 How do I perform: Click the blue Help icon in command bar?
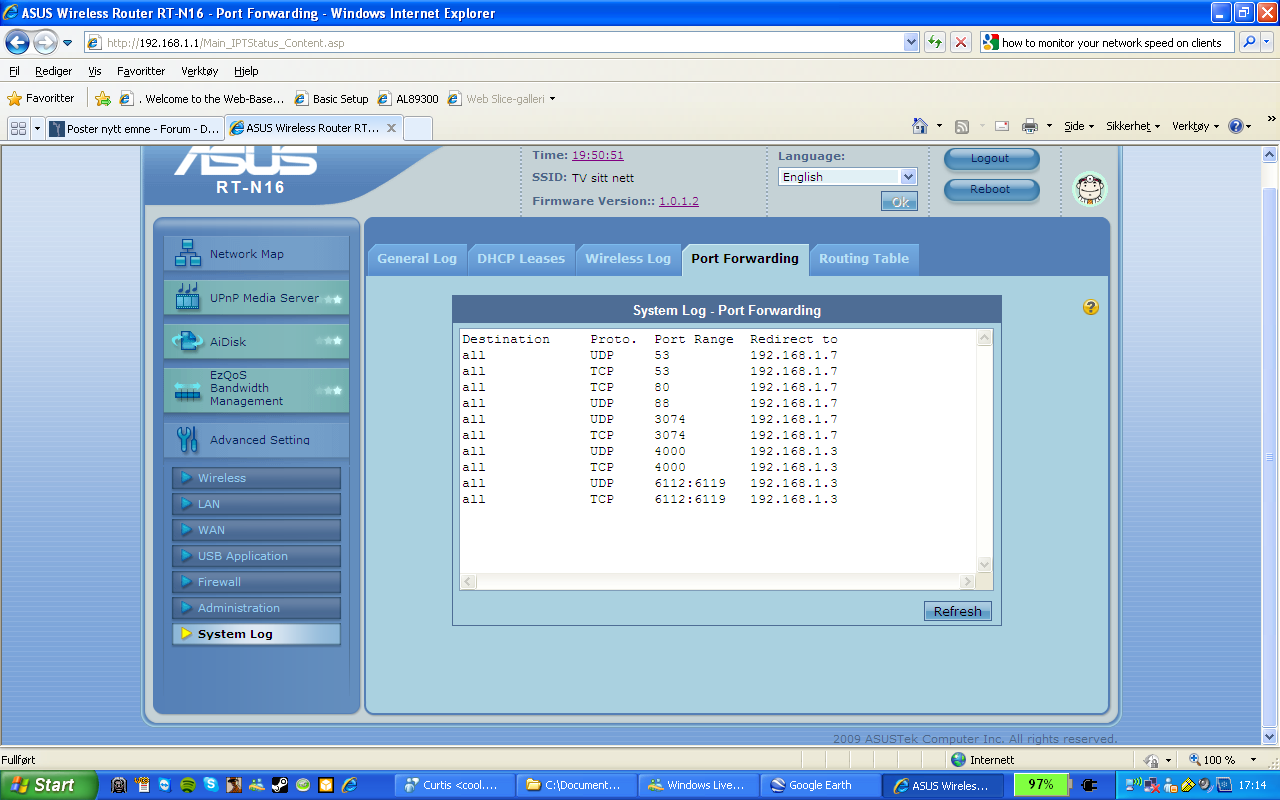tap(1236, 126)
